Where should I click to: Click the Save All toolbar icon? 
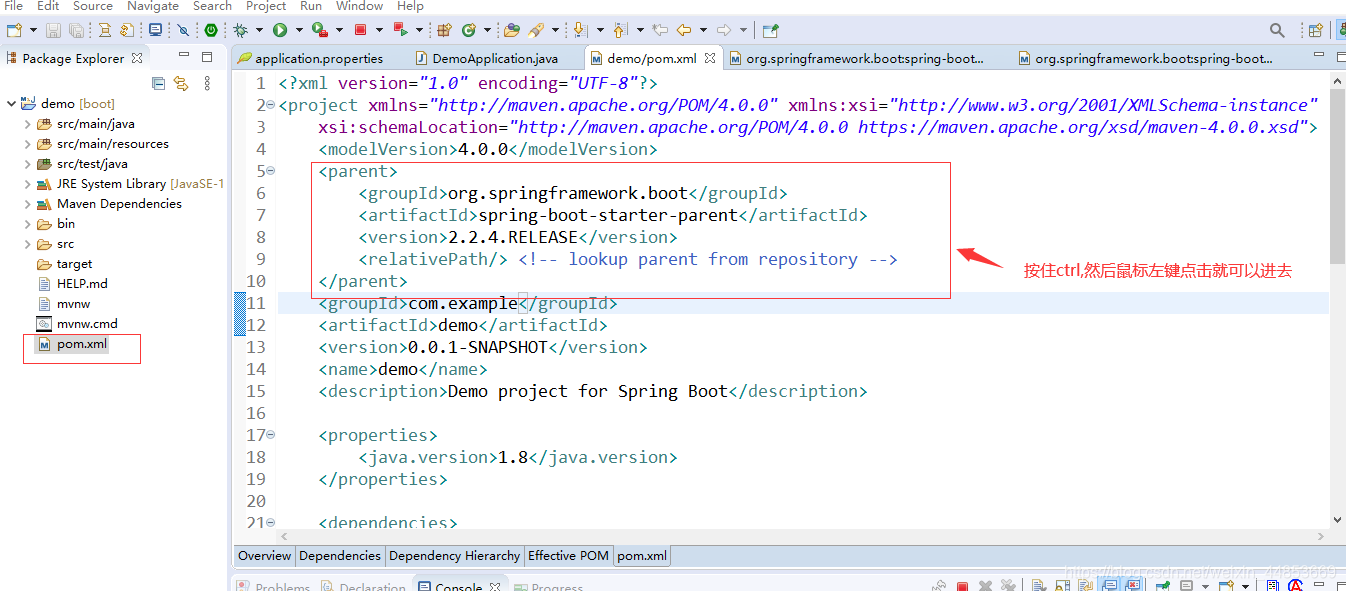coord(75,30)
